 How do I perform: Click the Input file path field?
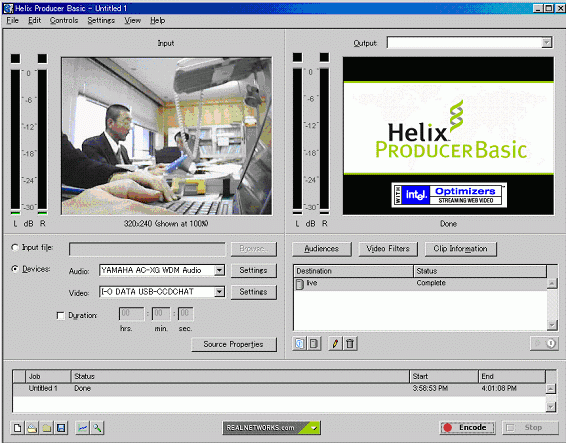[147, 249]
